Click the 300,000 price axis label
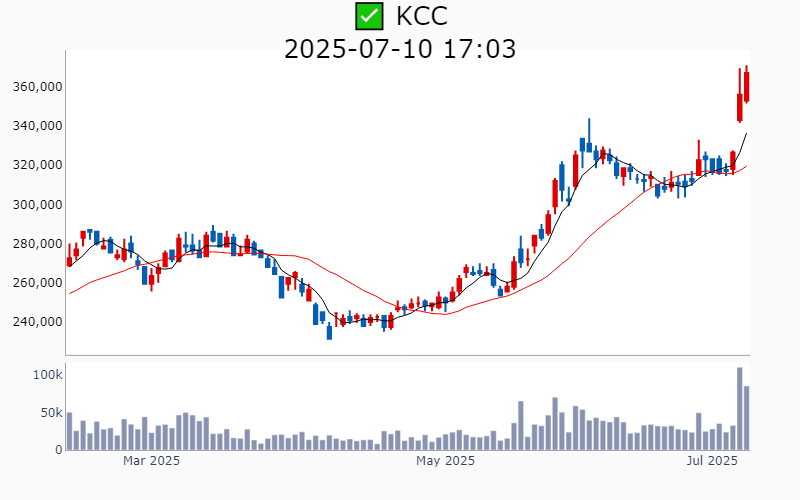Viewport: 800px width, 500px height. click(x=37, y=204)
